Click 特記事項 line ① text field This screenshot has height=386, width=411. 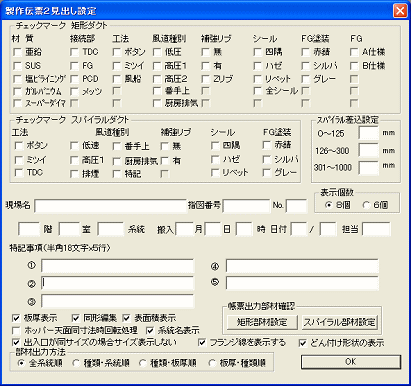(x=117, y=266)
